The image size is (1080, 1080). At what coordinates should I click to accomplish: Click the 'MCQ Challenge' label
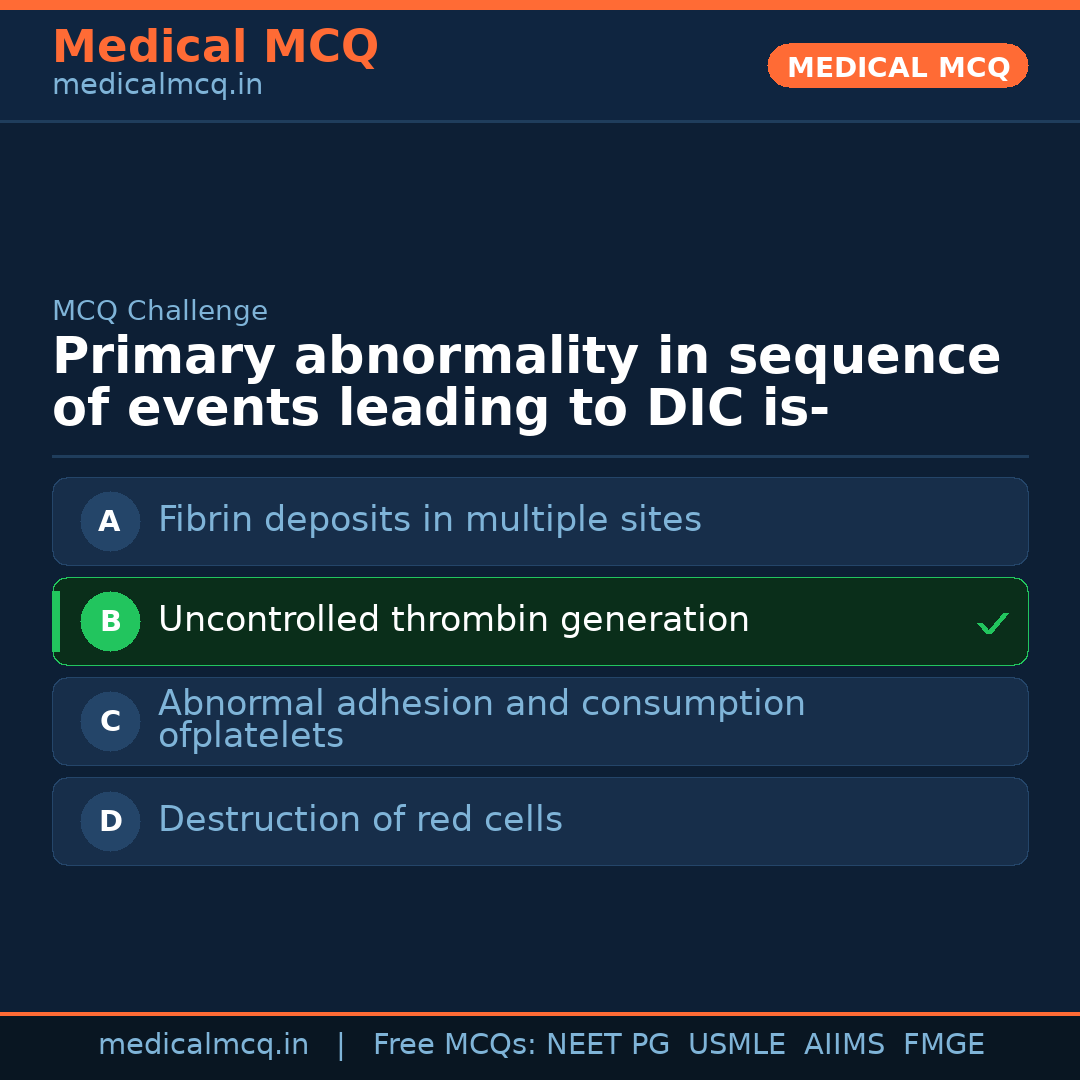(160, 311)
